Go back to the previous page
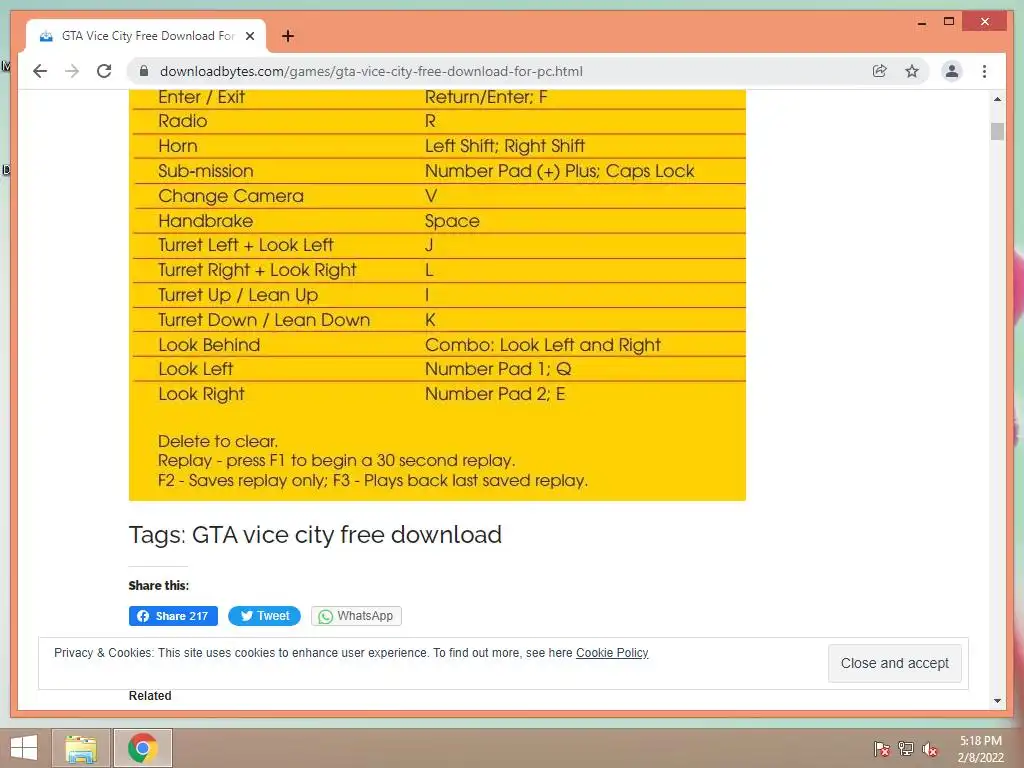Viewport: 1024px width, 768px height. [40, 71]
